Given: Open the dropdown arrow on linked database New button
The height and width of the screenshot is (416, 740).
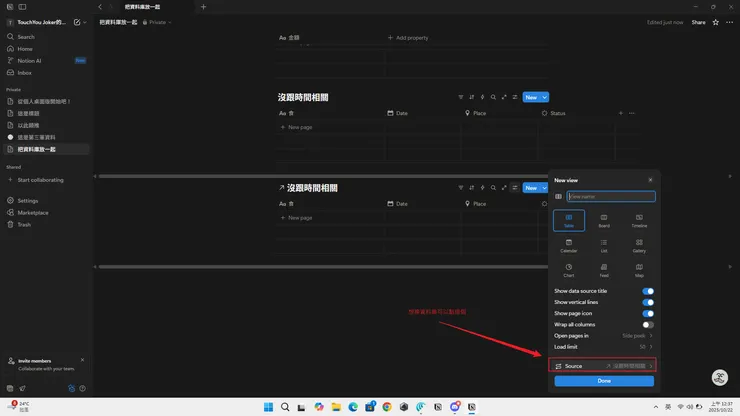Looking at the screenshot, I should pyautogui.click(x=545, y=188).
